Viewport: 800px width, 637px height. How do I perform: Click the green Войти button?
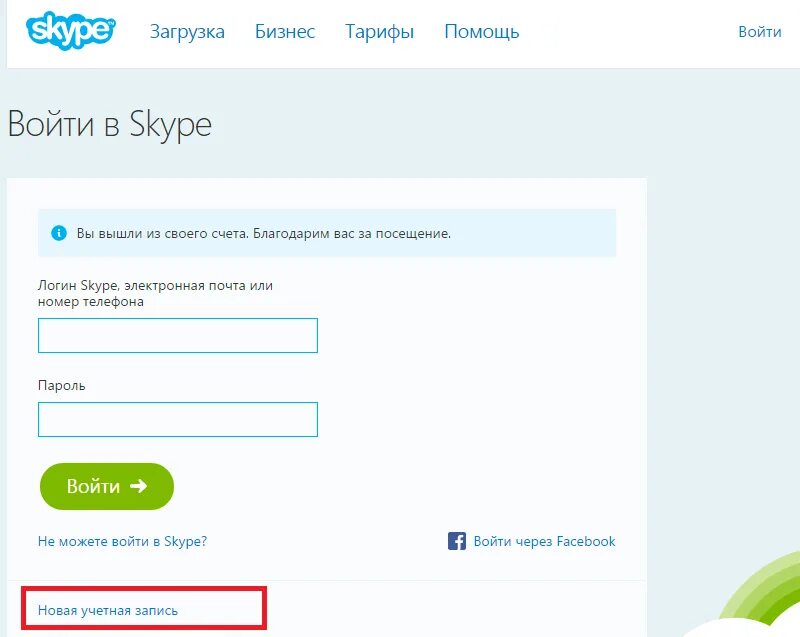(x=107, y=486)
